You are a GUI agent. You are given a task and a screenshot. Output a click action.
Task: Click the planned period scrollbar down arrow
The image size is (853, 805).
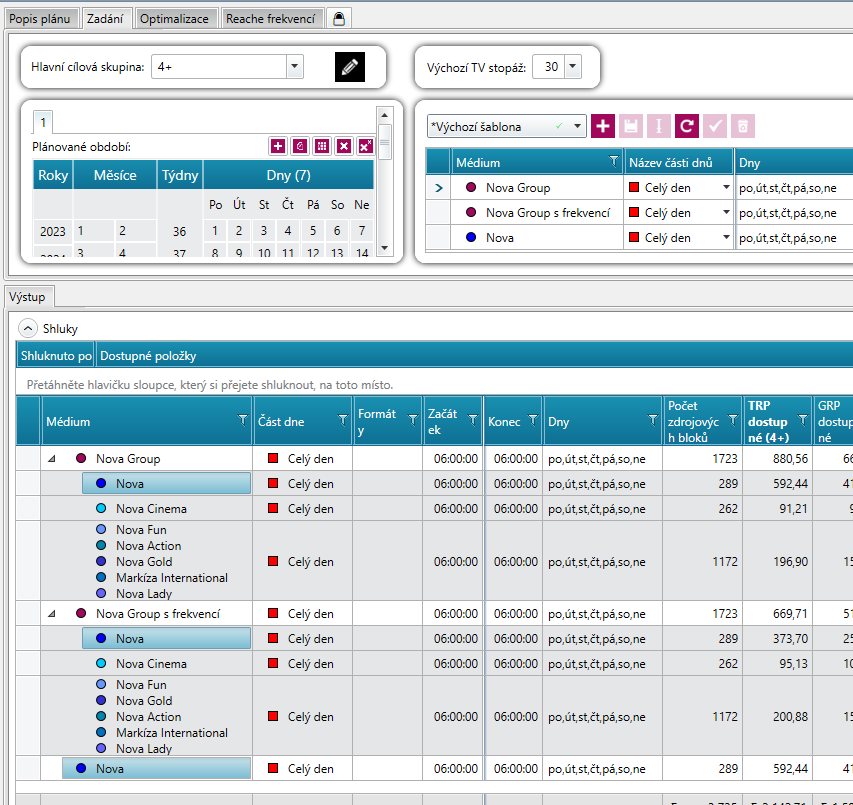(384, 247)
